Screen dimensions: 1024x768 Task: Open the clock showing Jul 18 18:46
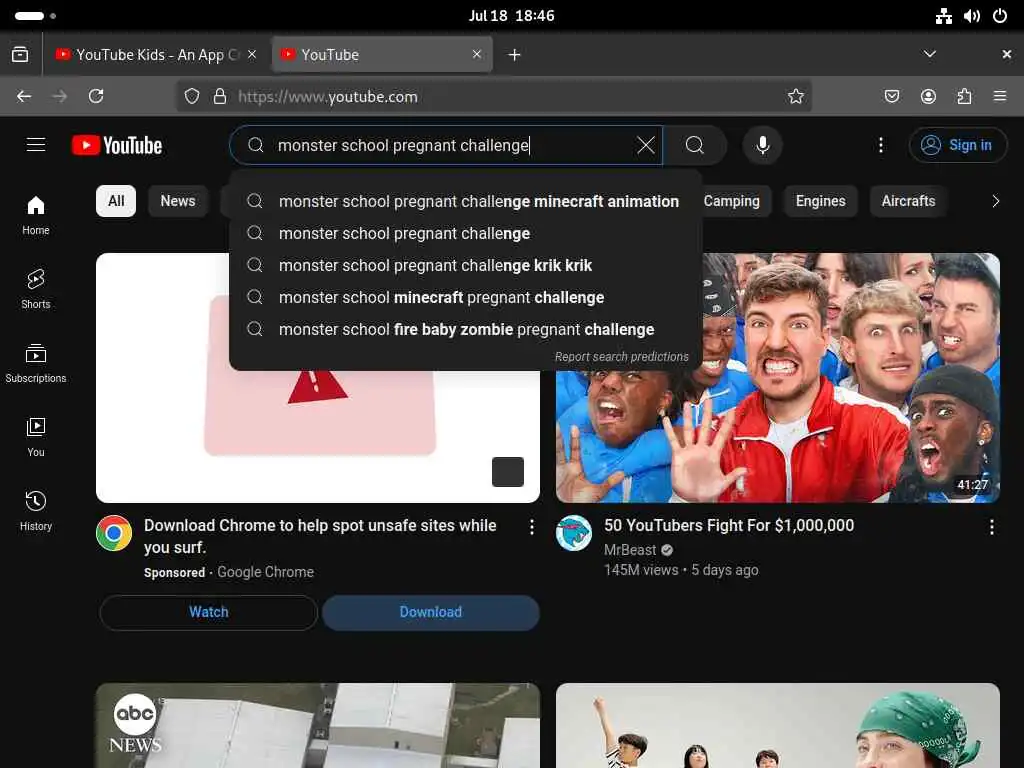(511, 16)
